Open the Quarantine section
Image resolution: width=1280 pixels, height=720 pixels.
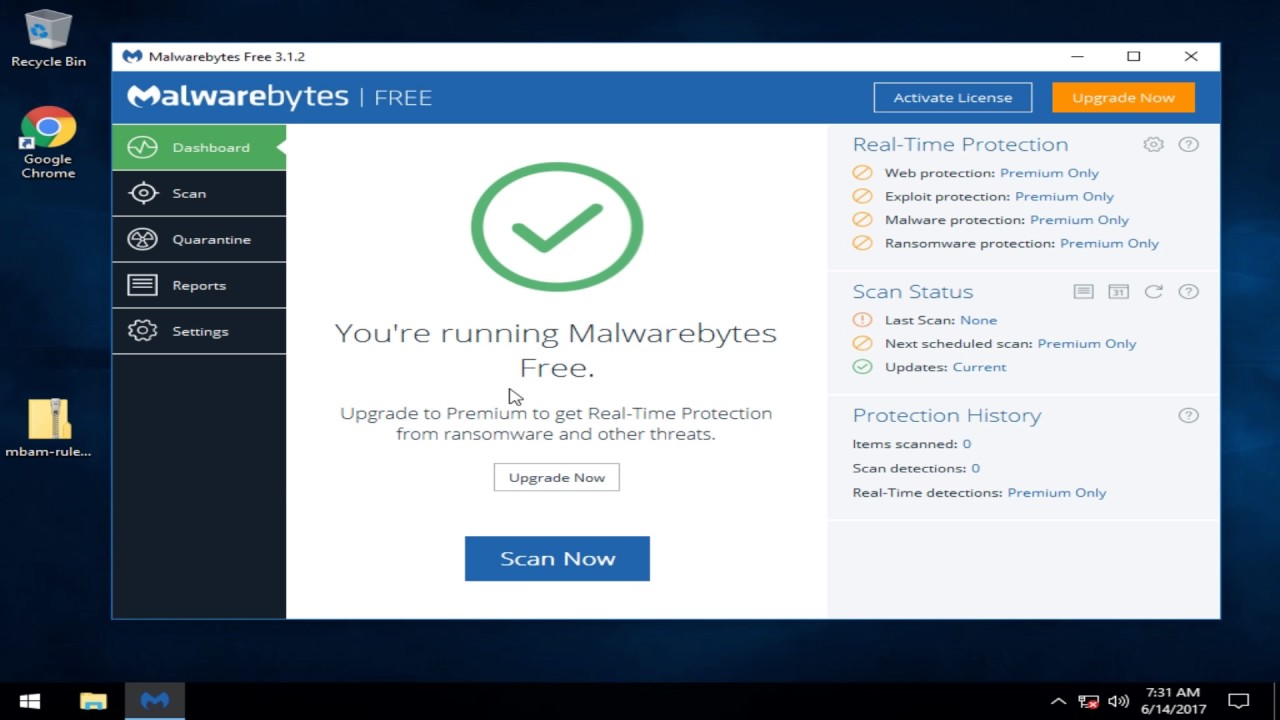click(199, 239)
